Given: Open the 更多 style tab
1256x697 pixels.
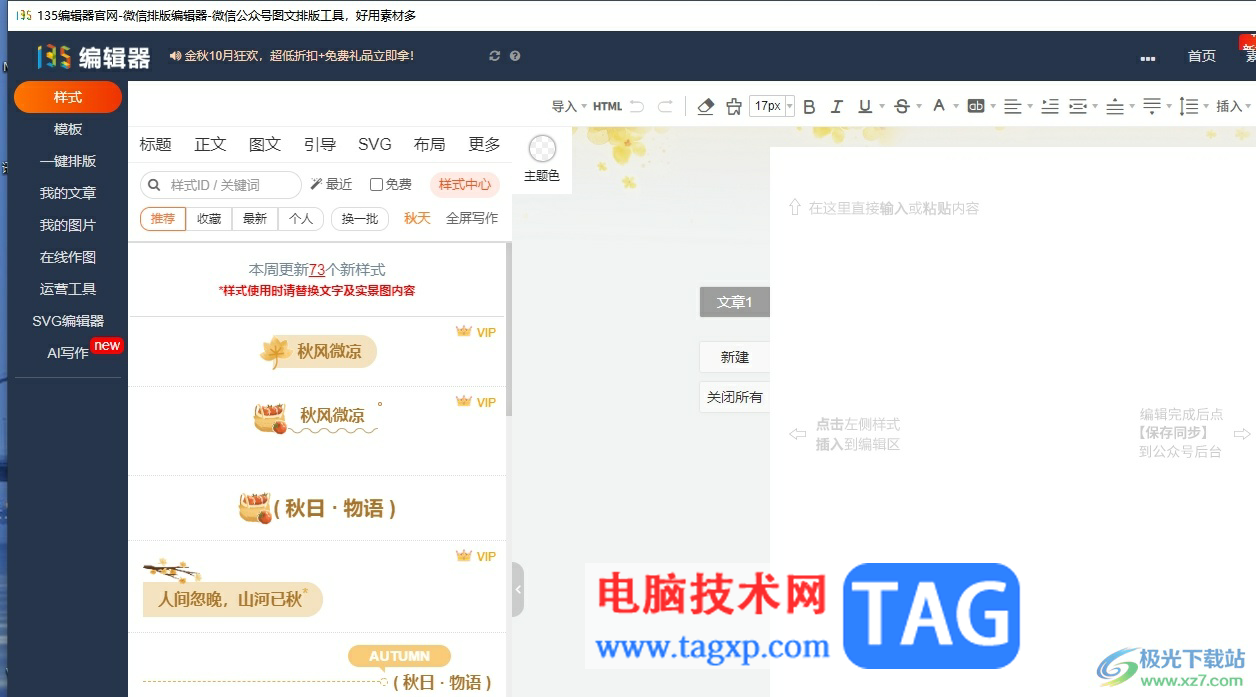Looking at the screenshot, I should (x=484, y=144).
